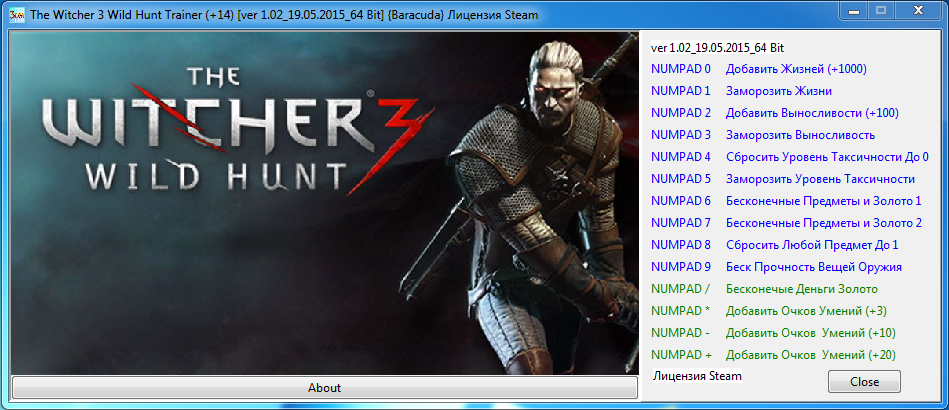The image size is (949, 410).
Task: Click "Бесконечые Деньги Золото" text
Action: 802,289
